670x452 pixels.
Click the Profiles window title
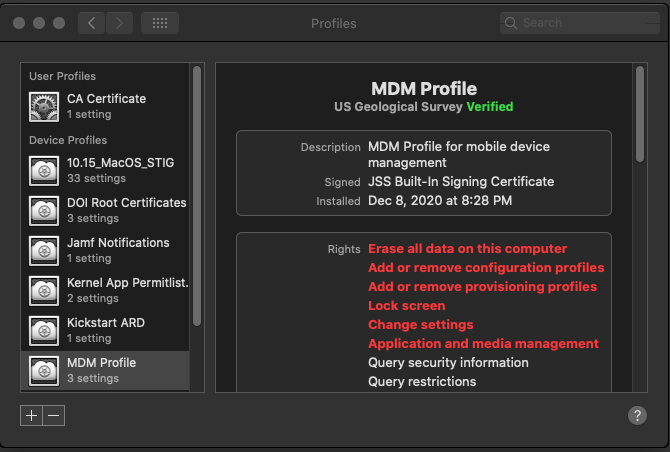pyautogui.click(x=334, y=23)
